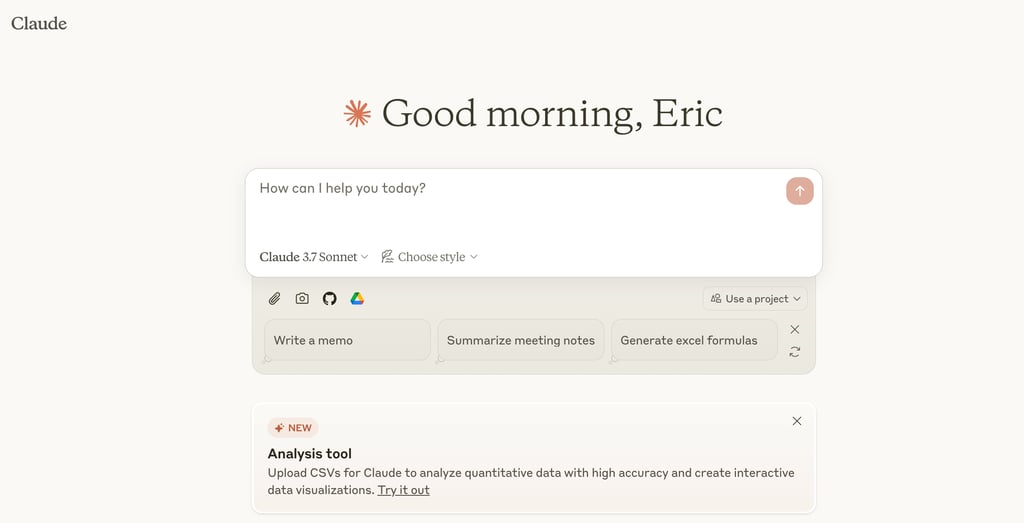
Task: Open the Claude 3.7 Sonnet model dropdown
Action: point(314,257)
